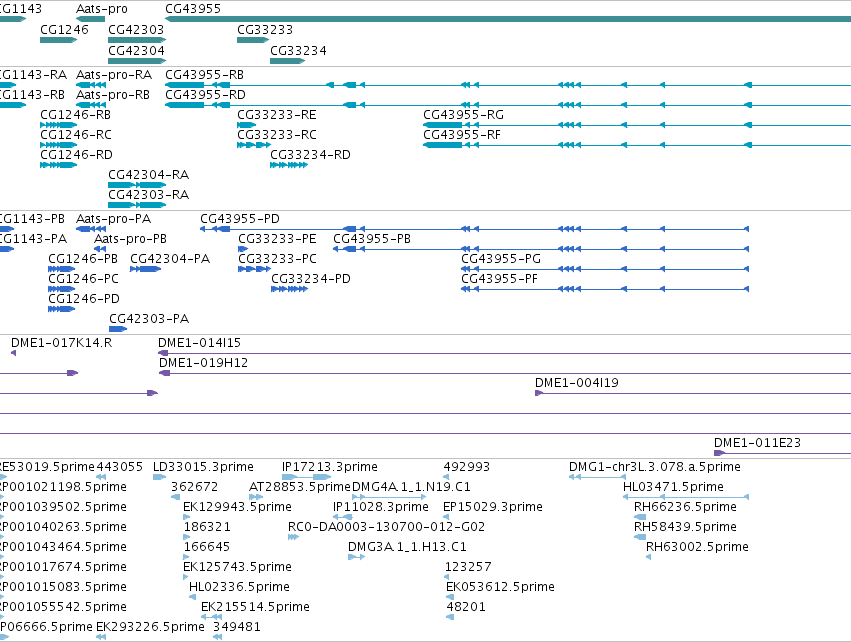This screenshot has height=642, width=851.
Task: Click clone DME1-017K14.R label
Action: (61, 342)
